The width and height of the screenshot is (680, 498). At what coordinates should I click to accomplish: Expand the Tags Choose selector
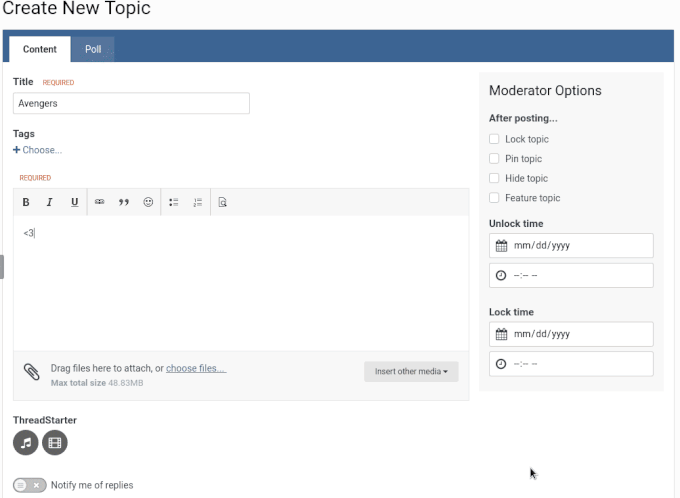pyautogui.click(x=38, y=150)
